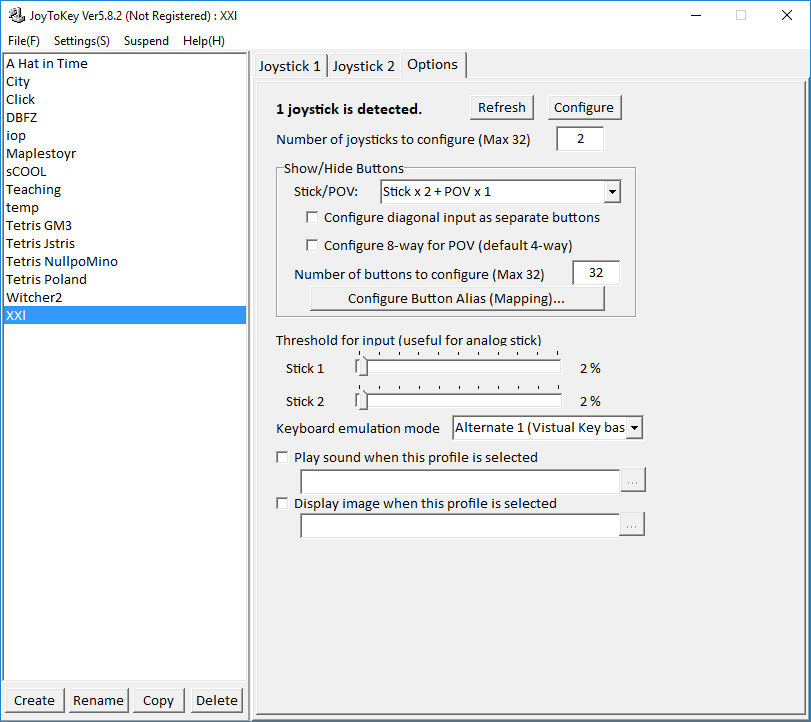The image size is (811, 722).
Task: Select the 'Click' profile
Action: 125,99
